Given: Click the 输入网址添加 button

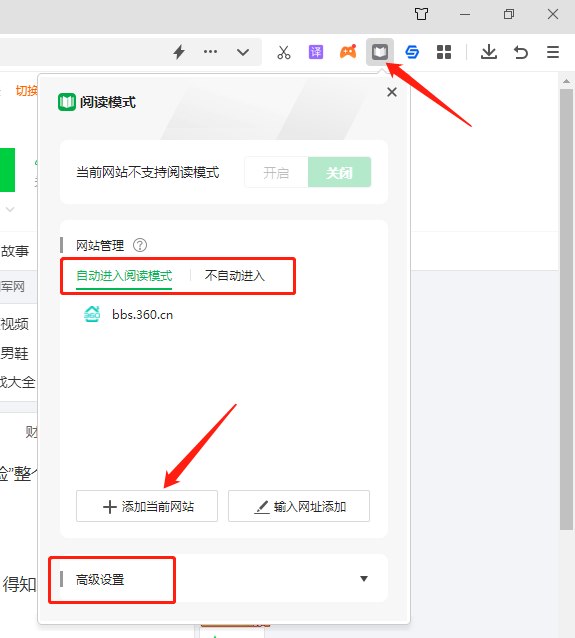Looking at the screenshot, I should [x=299, y=506].
